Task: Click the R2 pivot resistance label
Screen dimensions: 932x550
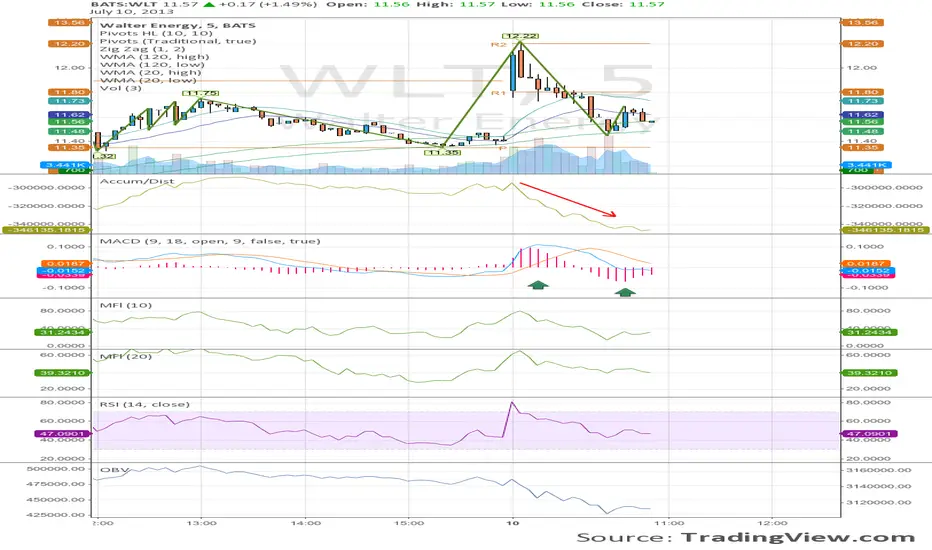Action: [498, 45]
